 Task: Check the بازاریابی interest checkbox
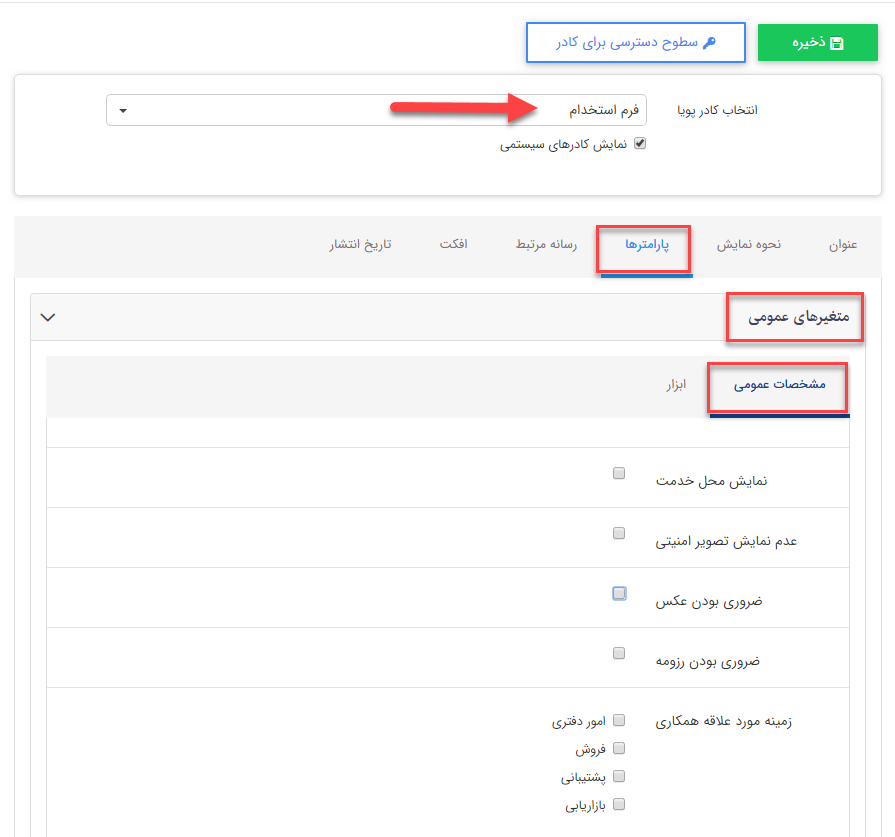tap(619, 803)
